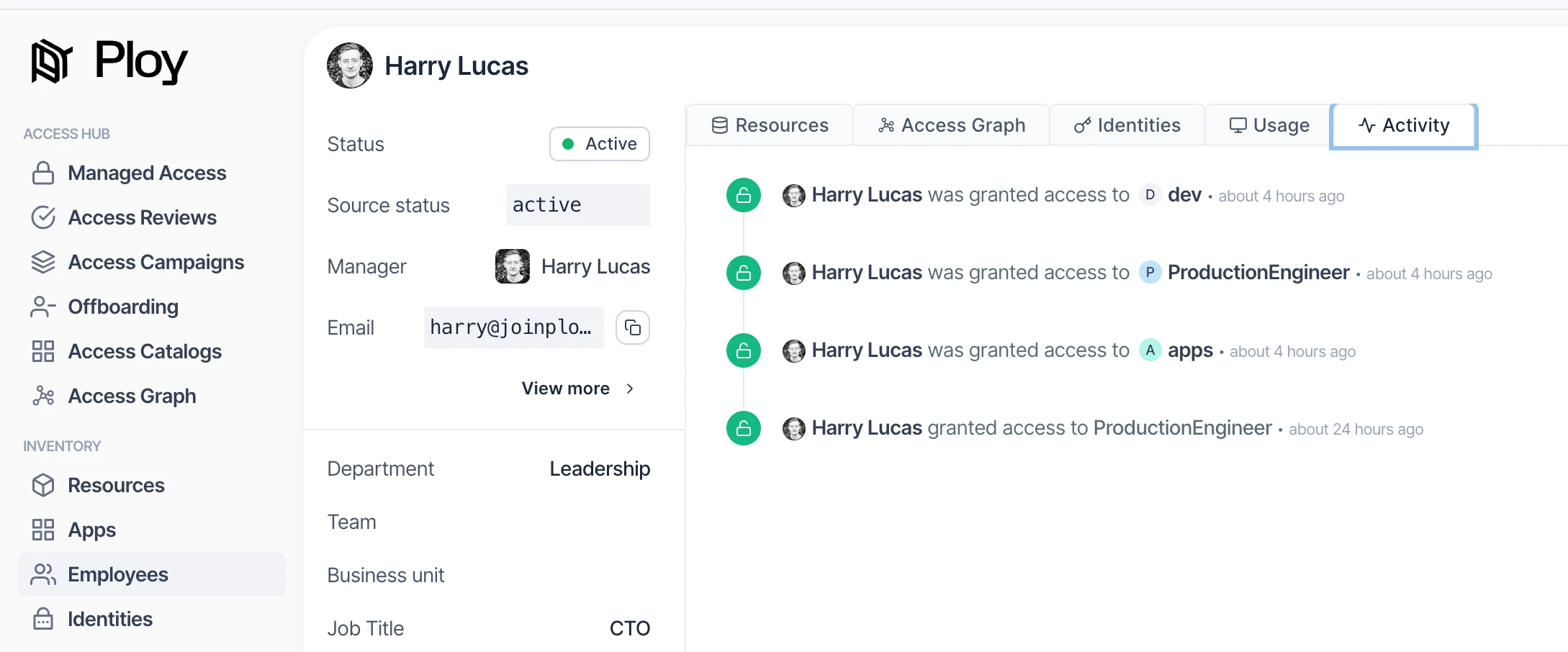The width and height of the screenshot is (1568, 652).
Task: Click Harry Lucas profile avatar
Action: [x=350, y=65]
